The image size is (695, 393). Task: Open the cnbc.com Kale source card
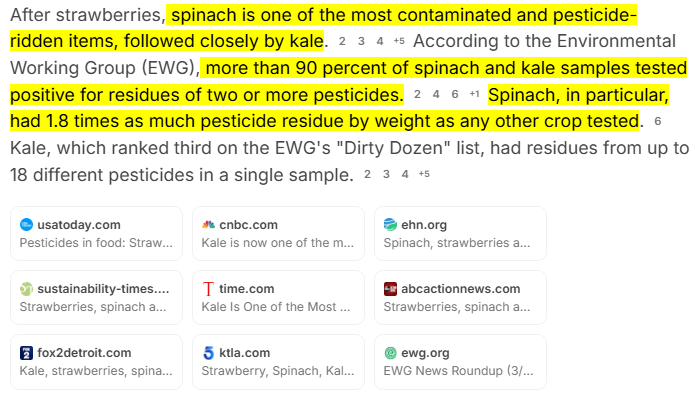coord(278,233)
